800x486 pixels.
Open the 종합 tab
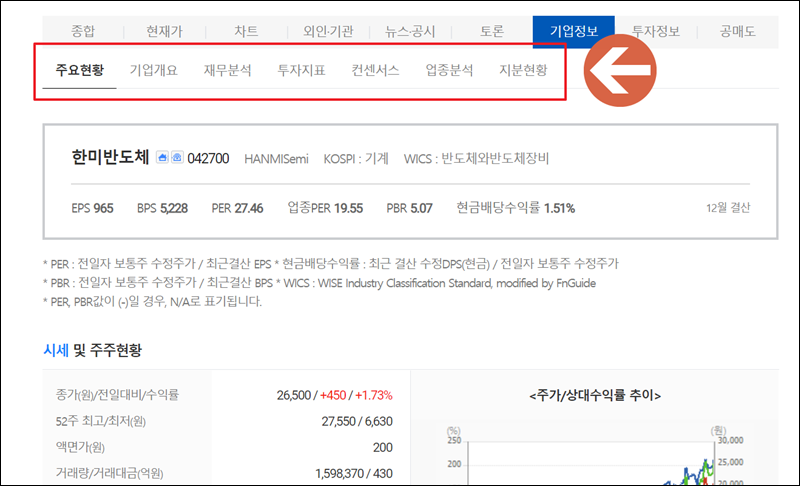pos(83,32)
